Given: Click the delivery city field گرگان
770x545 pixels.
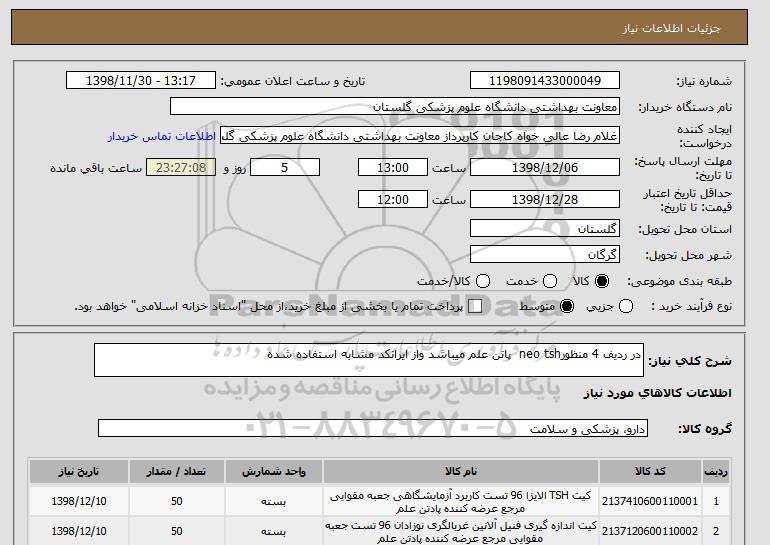Looking at the screenshot, I should coord(545,254).
